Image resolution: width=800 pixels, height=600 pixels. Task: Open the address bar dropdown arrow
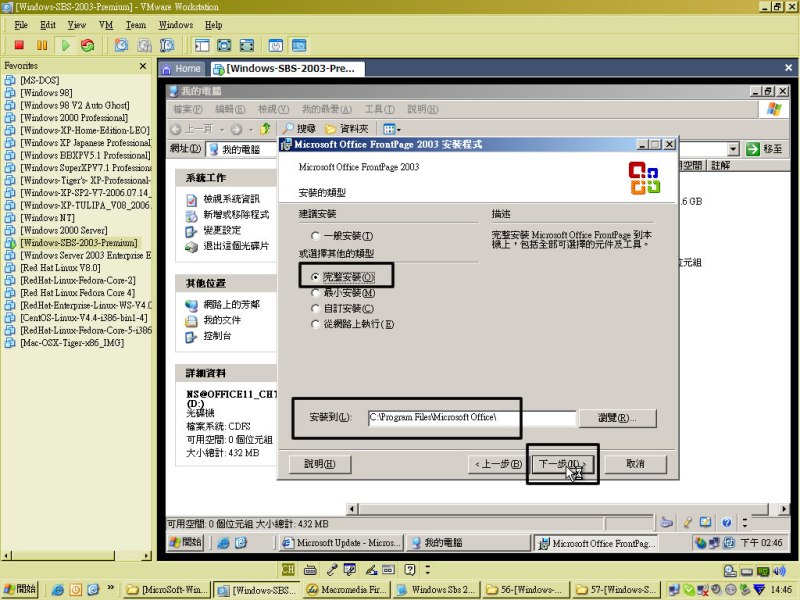tap(733, 149)
